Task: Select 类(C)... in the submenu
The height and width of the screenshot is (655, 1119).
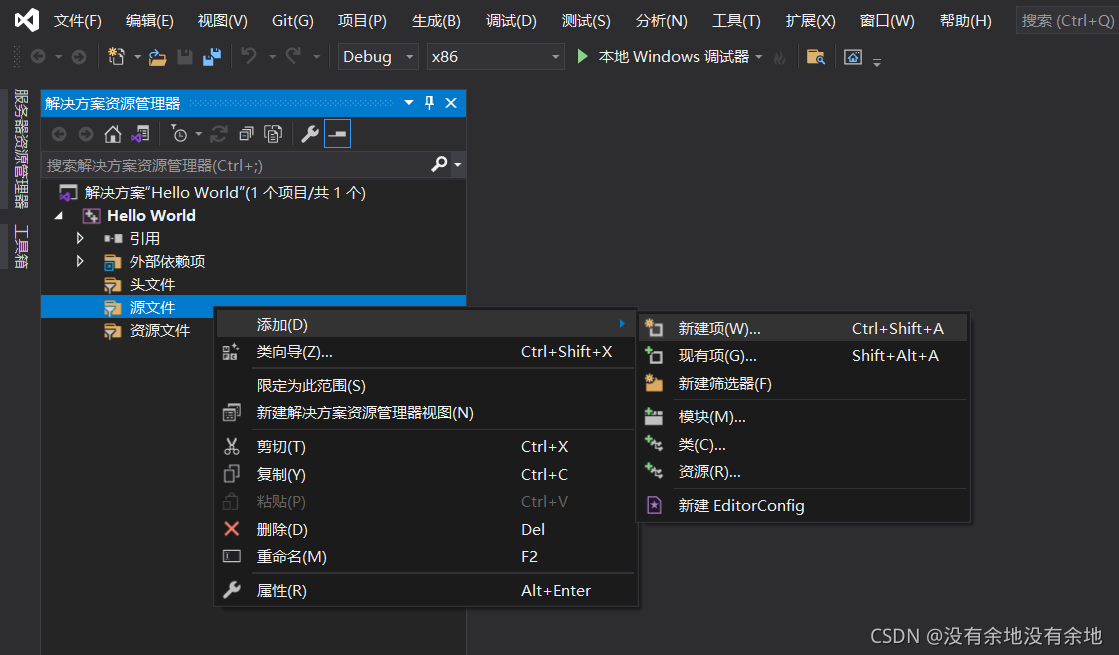Action: point(802,445)
